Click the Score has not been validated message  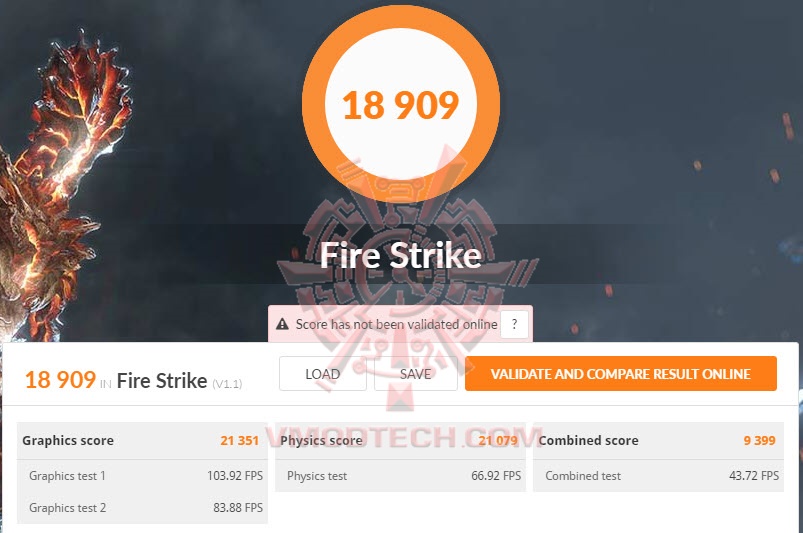[x=396, y=324]
